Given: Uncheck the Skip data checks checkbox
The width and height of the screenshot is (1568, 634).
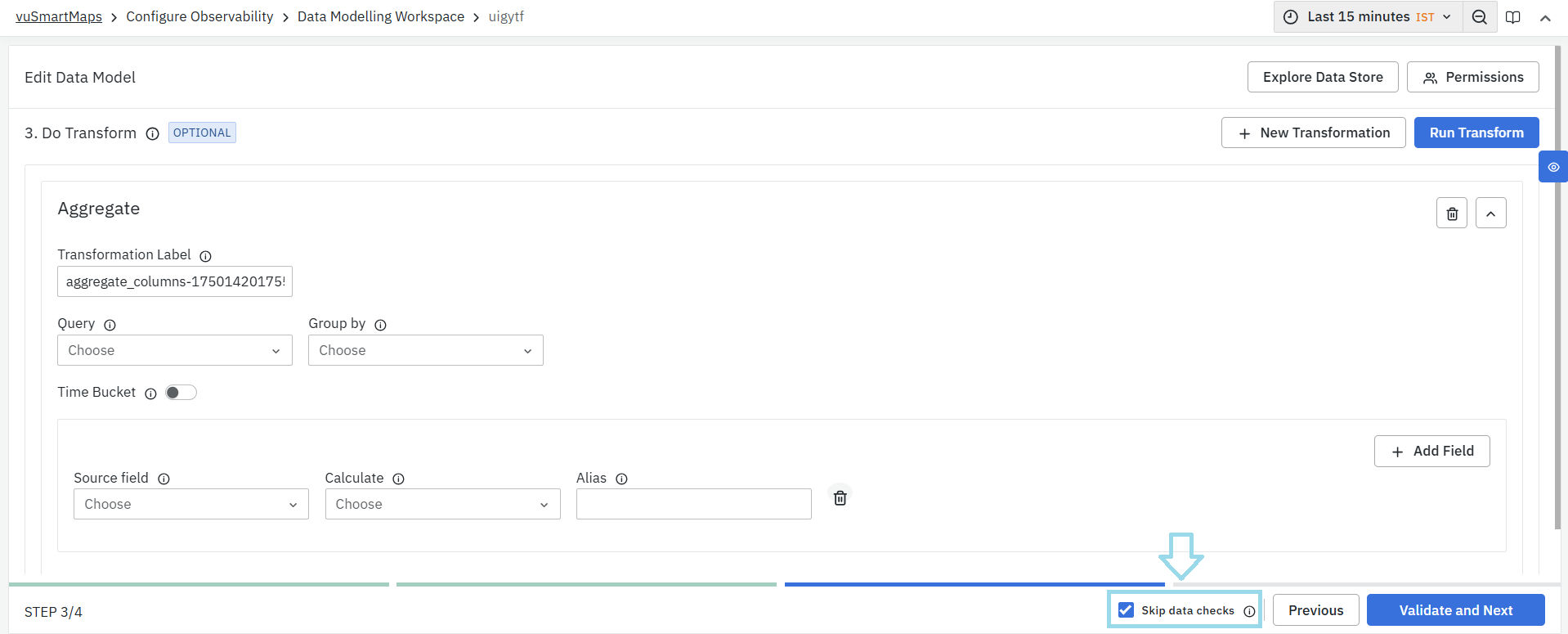Looking at the screenshot, I should [1127, 610].
